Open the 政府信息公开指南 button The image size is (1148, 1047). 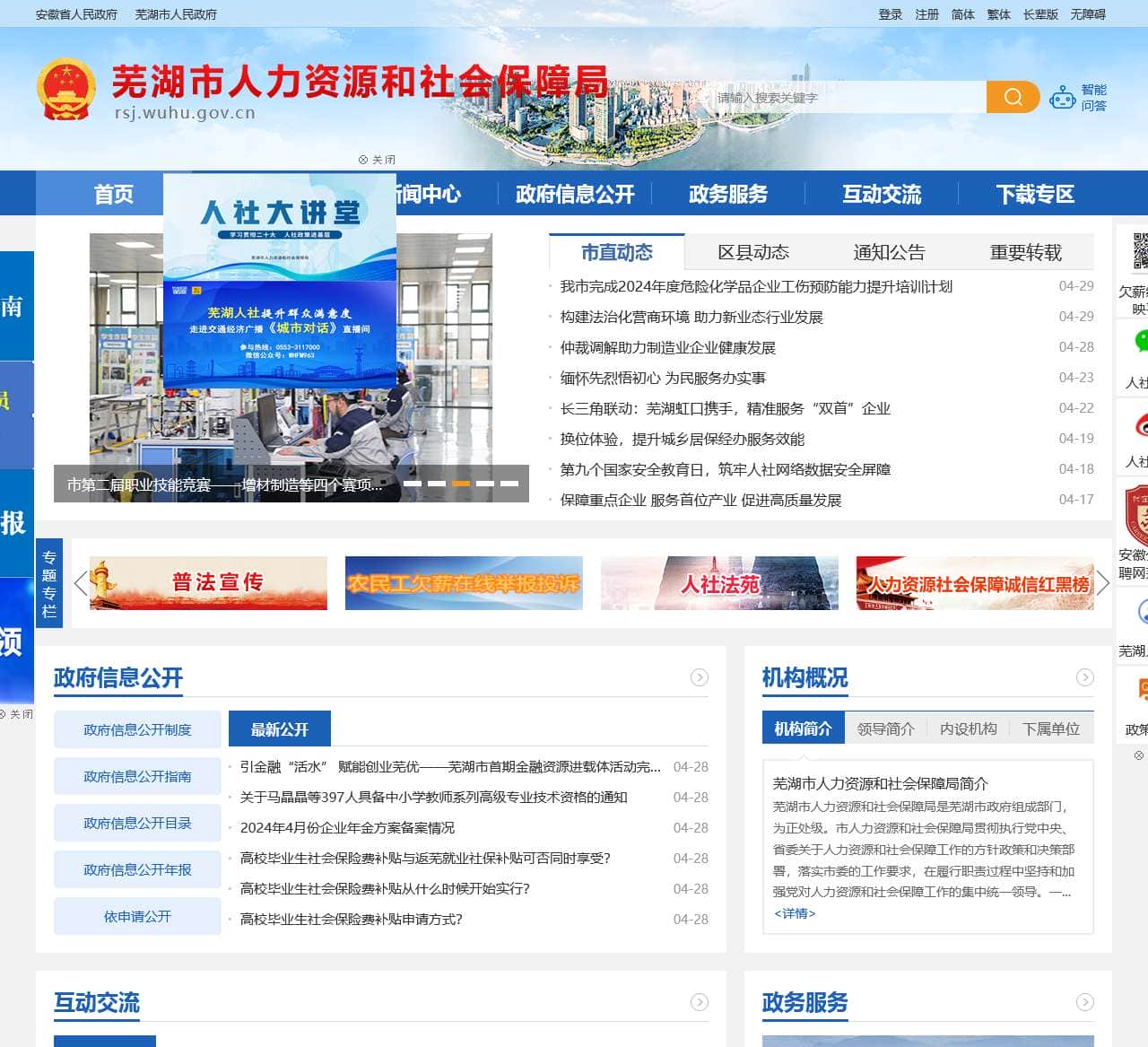(x=137, y=776)
